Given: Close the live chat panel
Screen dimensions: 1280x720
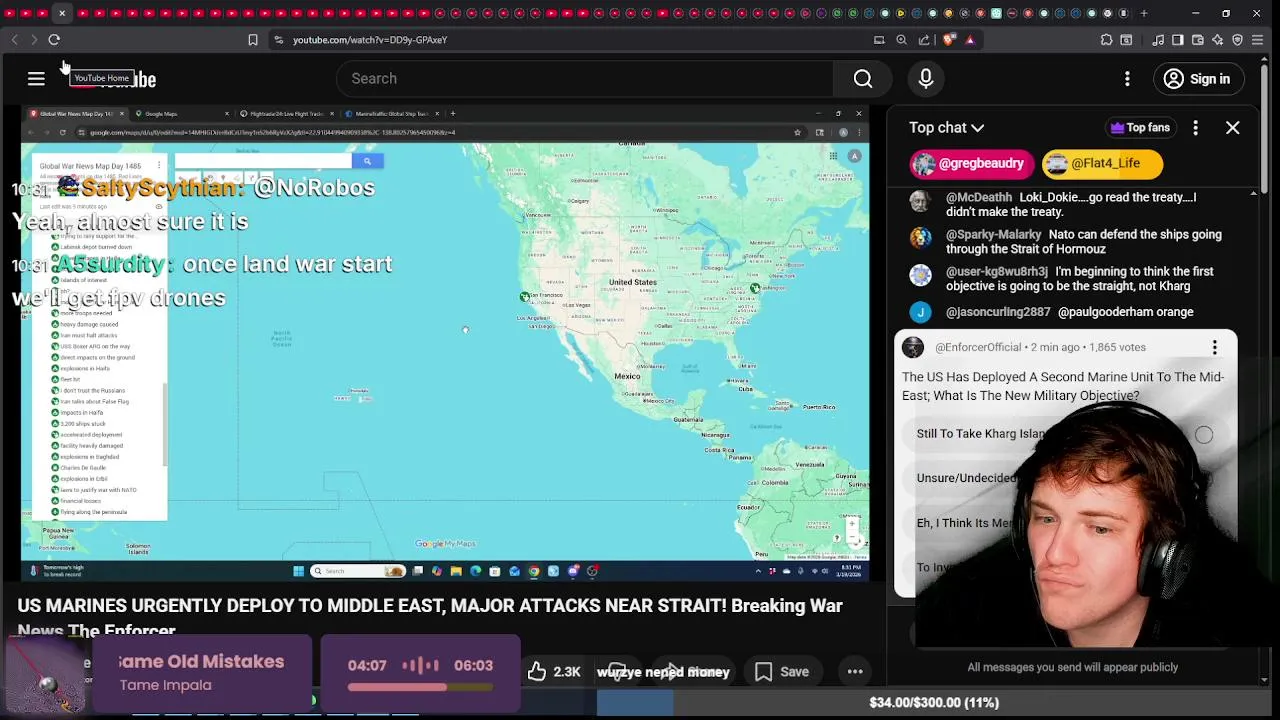Looking at the screenshot, I should [1232, 128].
